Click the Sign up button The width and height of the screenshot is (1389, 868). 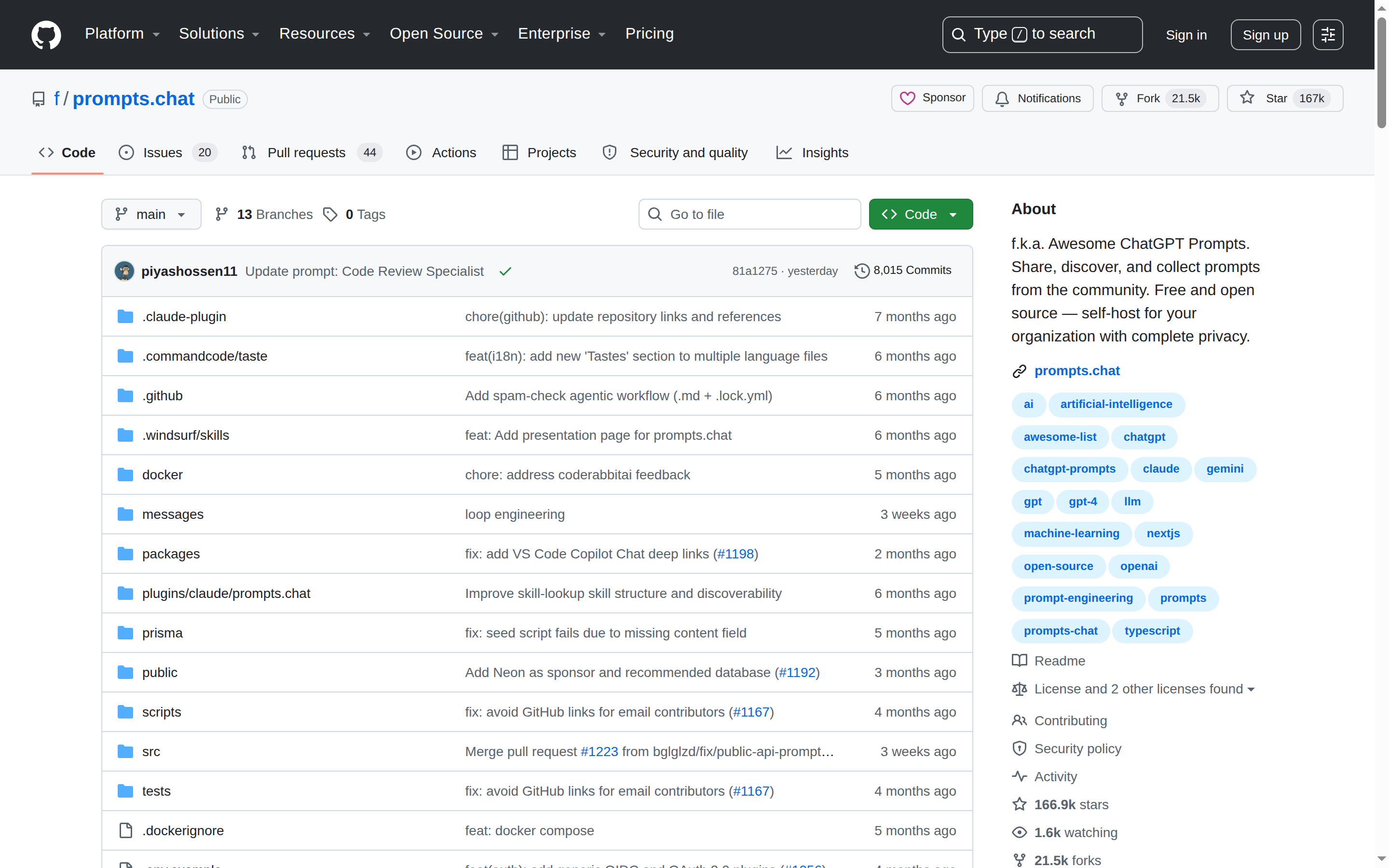[1265, 35]
